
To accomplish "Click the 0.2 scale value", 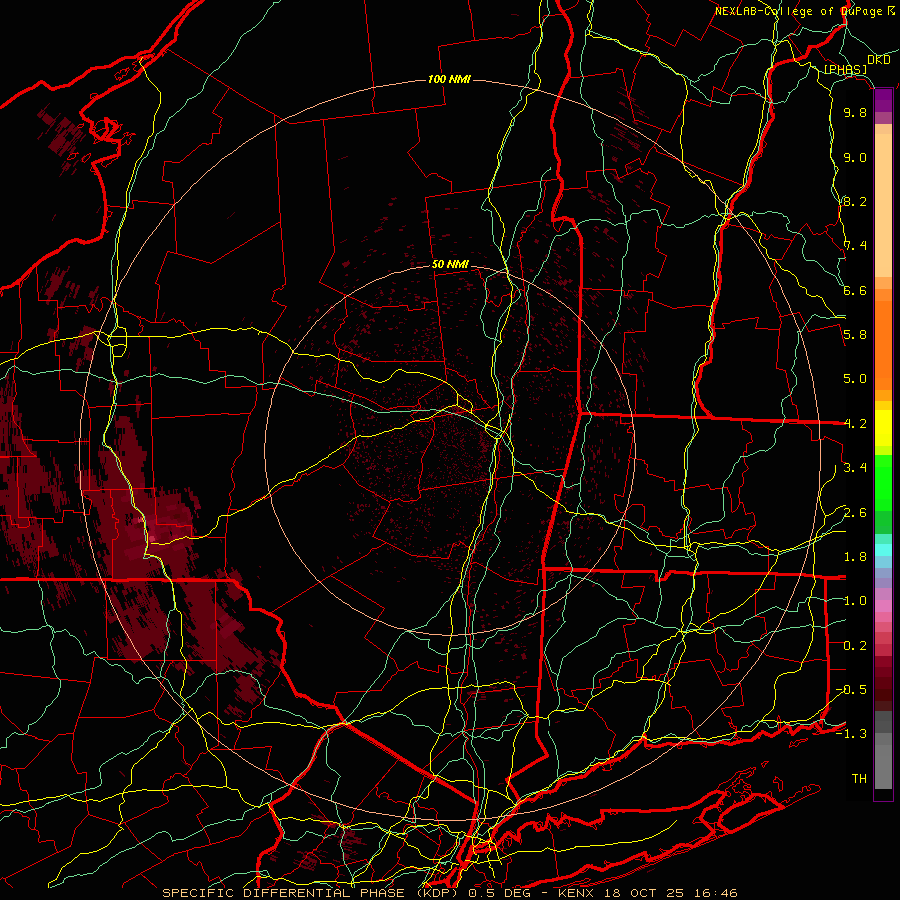I will coord(855,646).
